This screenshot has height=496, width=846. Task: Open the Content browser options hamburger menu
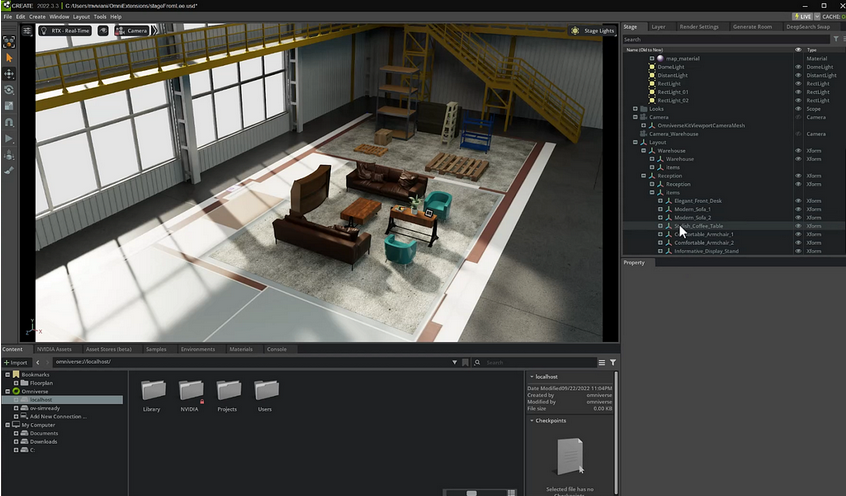602,362
